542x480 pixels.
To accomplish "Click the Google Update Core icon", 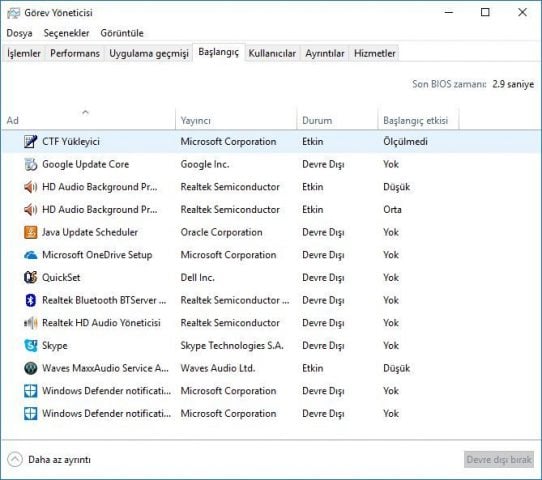I will point(30,164).
